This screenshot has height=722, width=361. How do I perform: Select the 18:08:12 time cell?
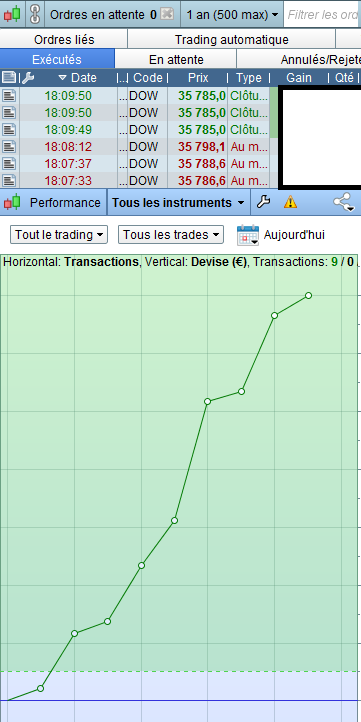click(x=68, y=147)
